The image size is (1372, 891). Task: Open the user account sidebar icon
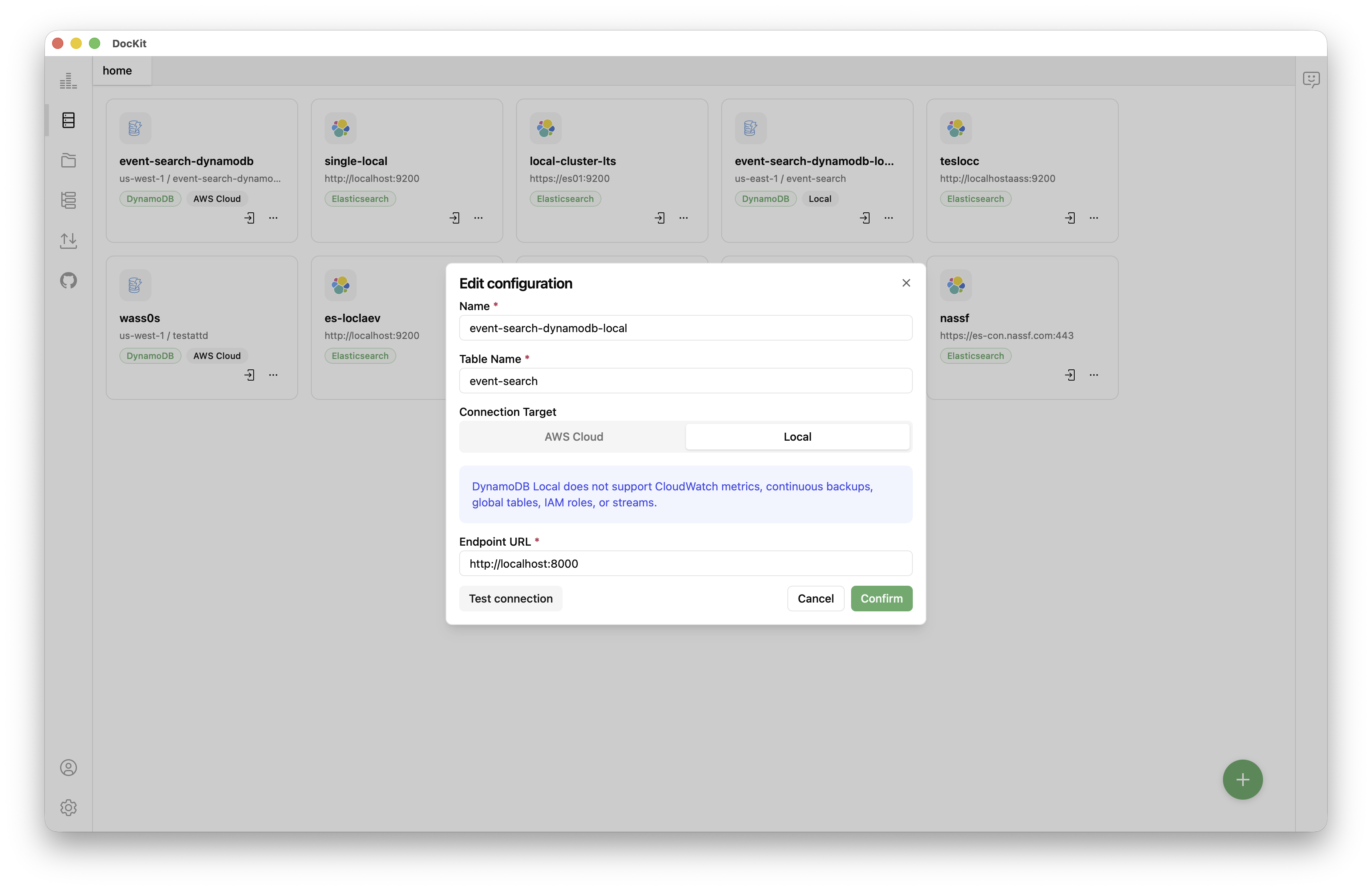tap(68, 768)
